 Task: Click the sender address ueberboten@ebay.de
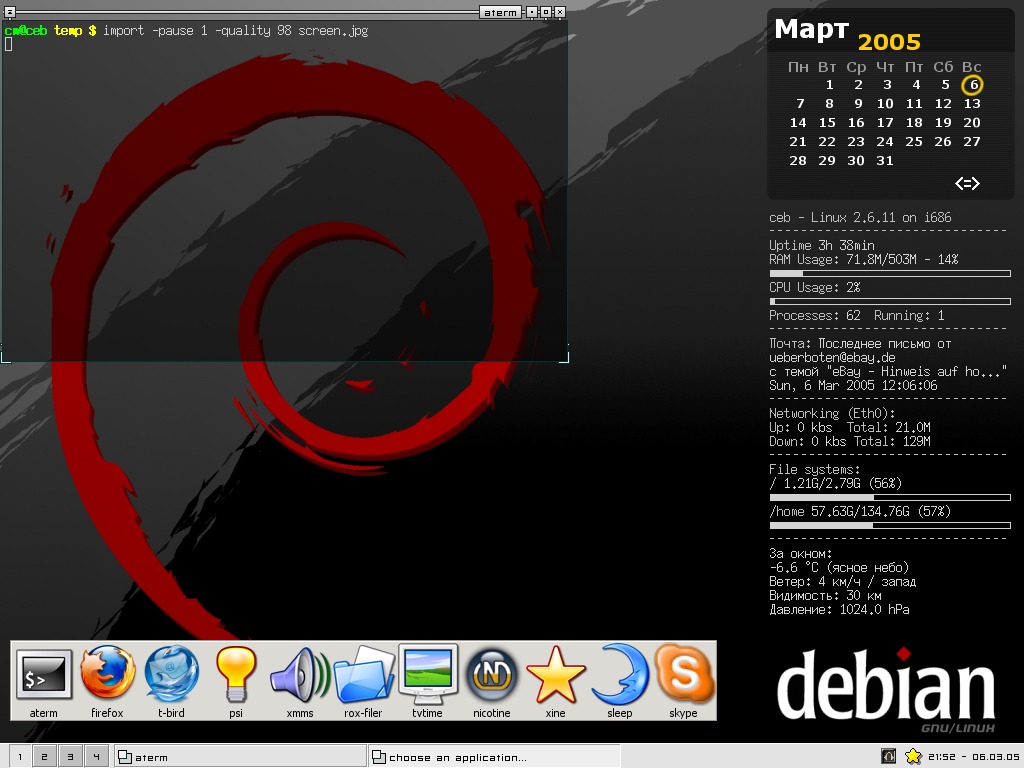(x=832, y=358)
